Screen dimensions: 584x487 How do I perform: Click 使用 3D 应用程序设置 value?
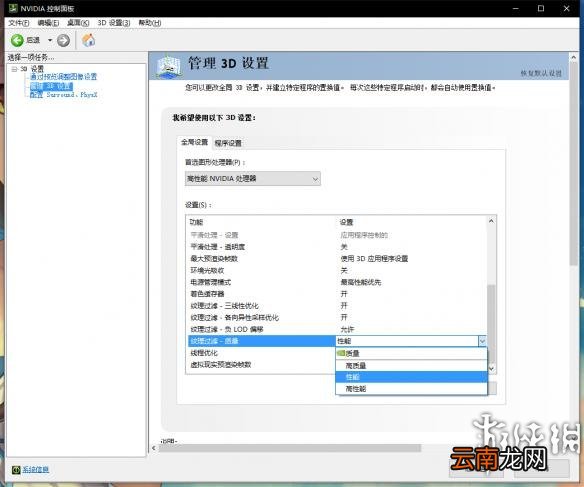pyautogui.click(x=374, y=258)
